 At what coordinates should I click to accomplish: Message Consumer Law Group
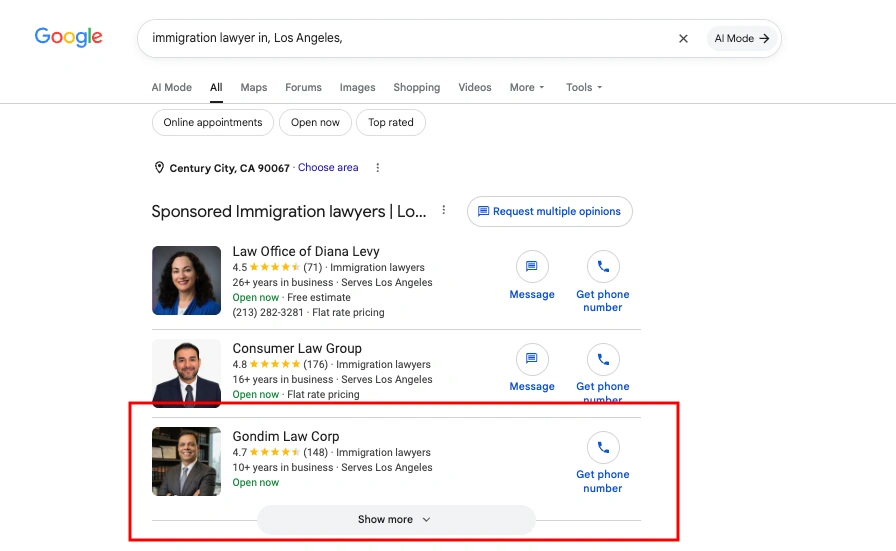pos(532,368)
